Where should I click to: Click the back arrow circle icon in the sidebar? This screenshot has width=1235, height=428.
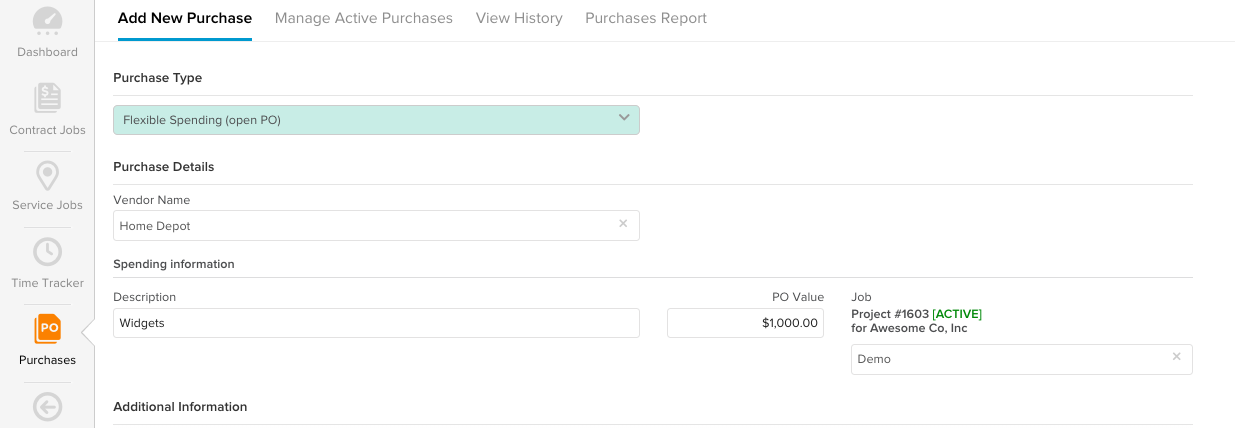(47, 406)
